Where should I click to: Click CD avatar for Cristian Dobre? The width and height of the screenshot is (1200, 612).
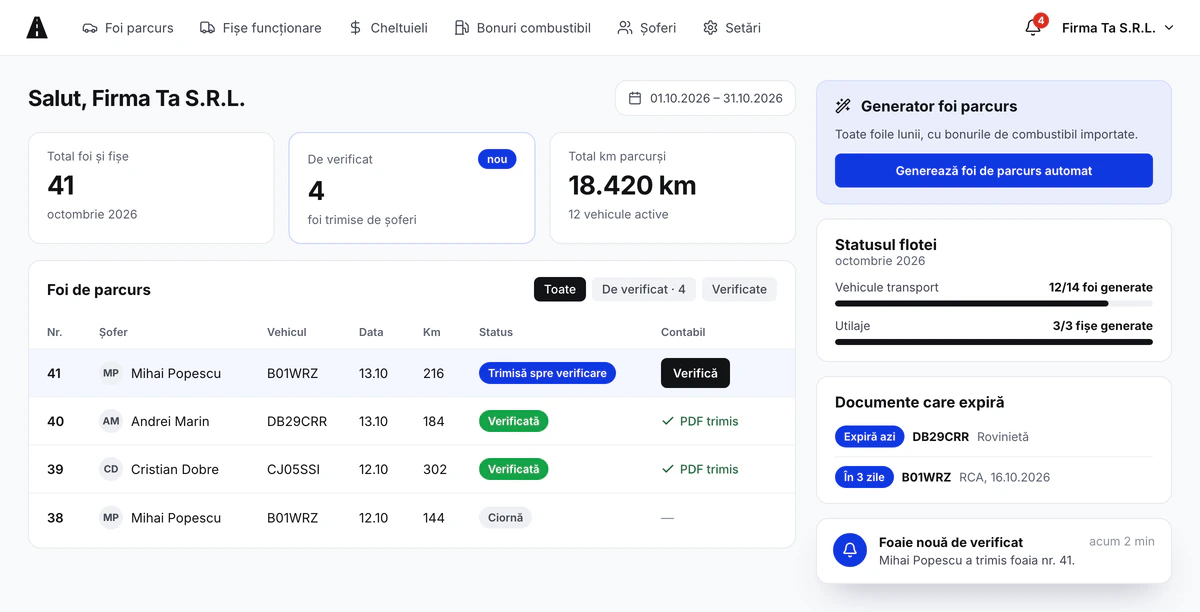[x=111, y=469]
